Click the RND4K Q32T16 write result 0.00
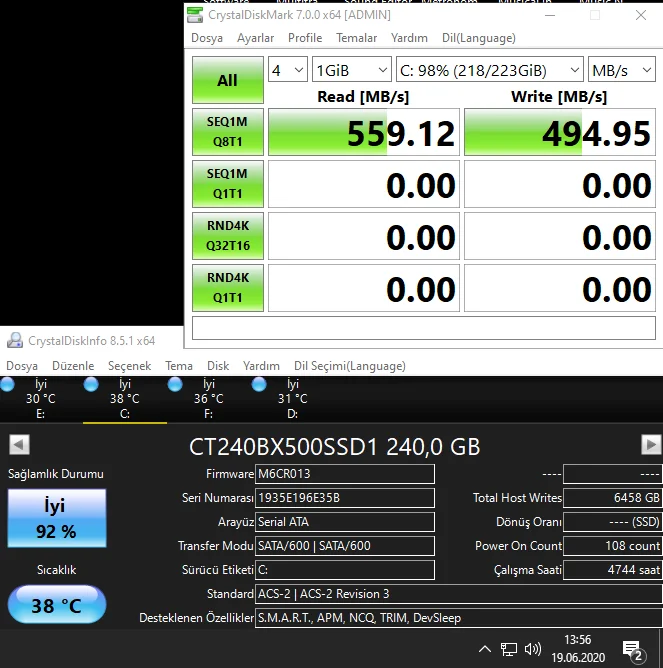 (x=559, y=236)
